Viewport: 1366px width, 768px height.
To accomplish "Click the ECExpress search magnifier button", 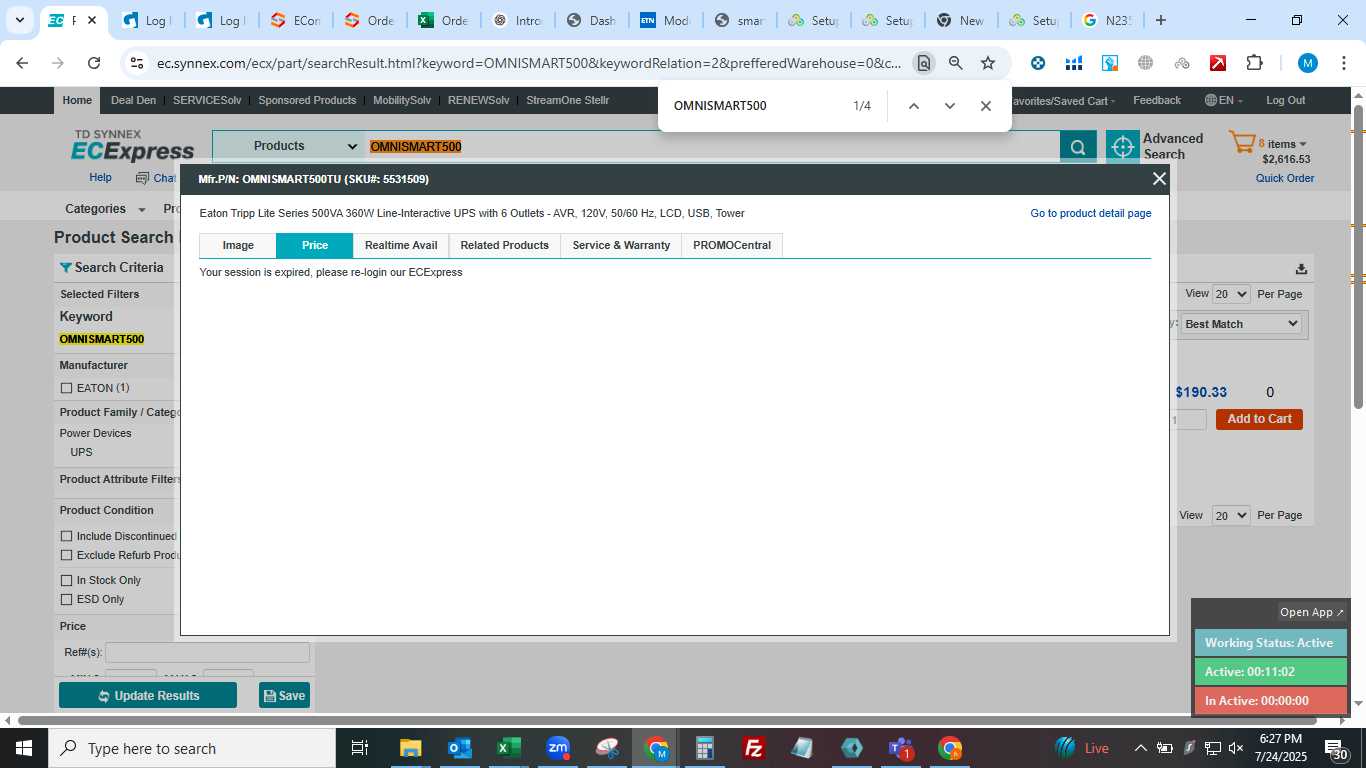I will pos(1077,148).
